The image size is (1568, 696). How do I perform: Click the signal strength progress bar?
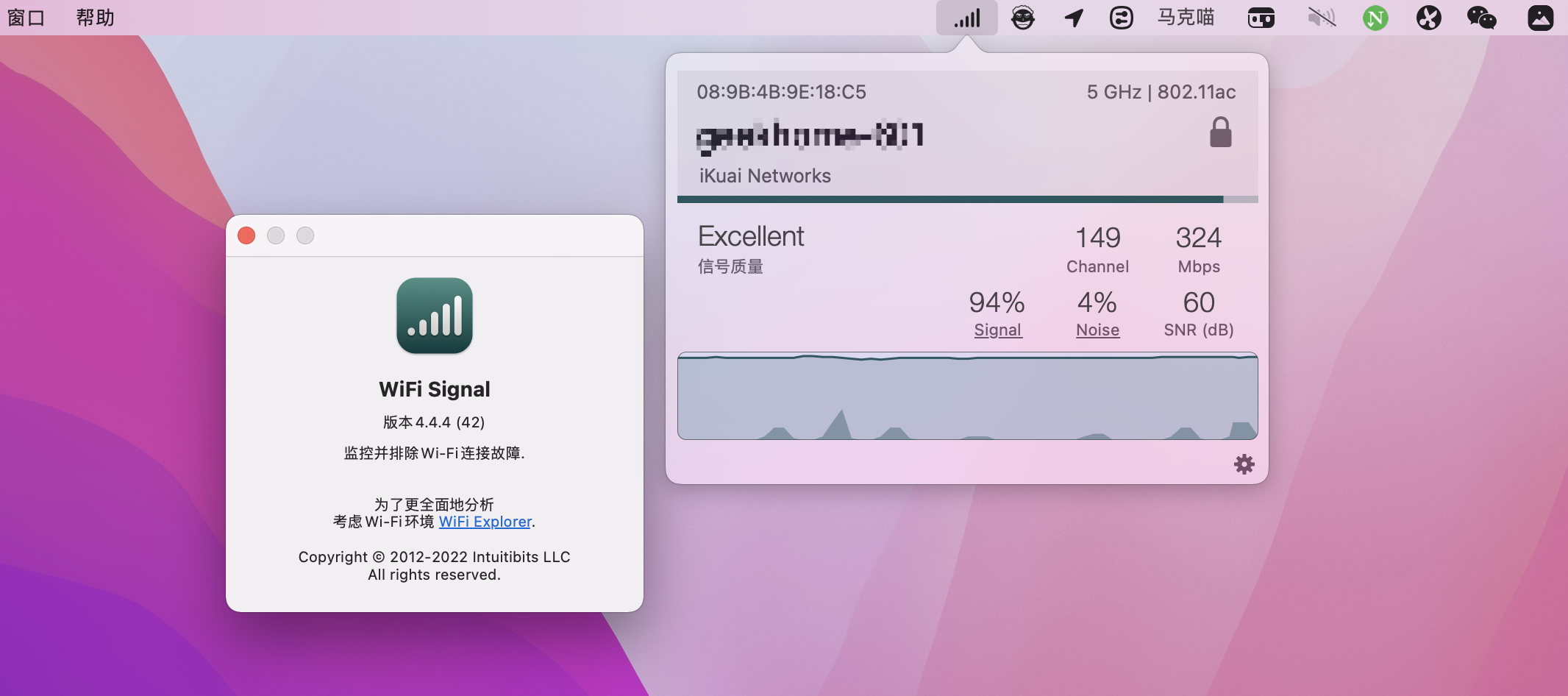pos(967,199)
